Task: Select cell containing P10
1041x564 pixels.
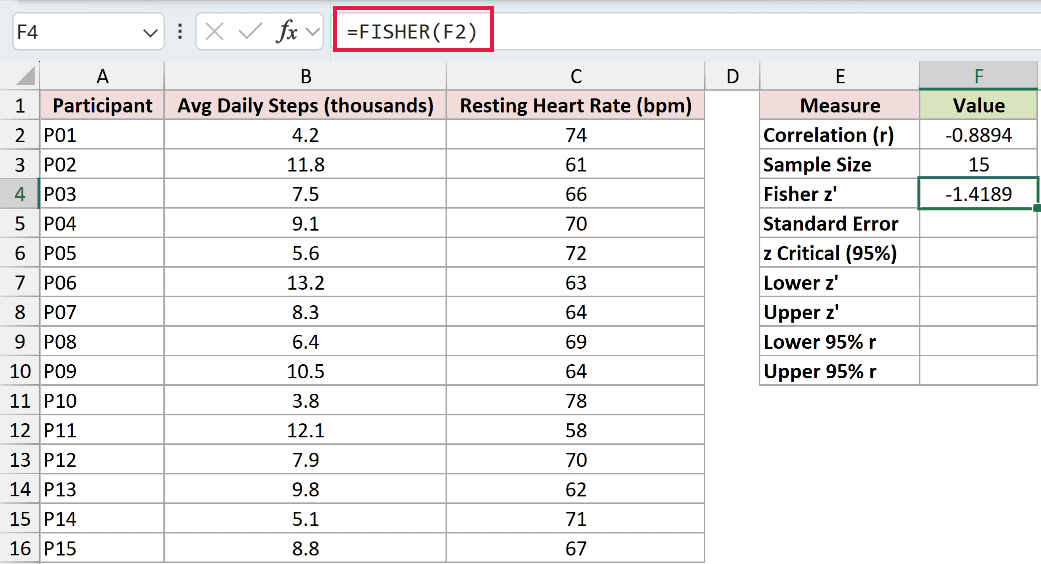Action: [x=102, y=401]
